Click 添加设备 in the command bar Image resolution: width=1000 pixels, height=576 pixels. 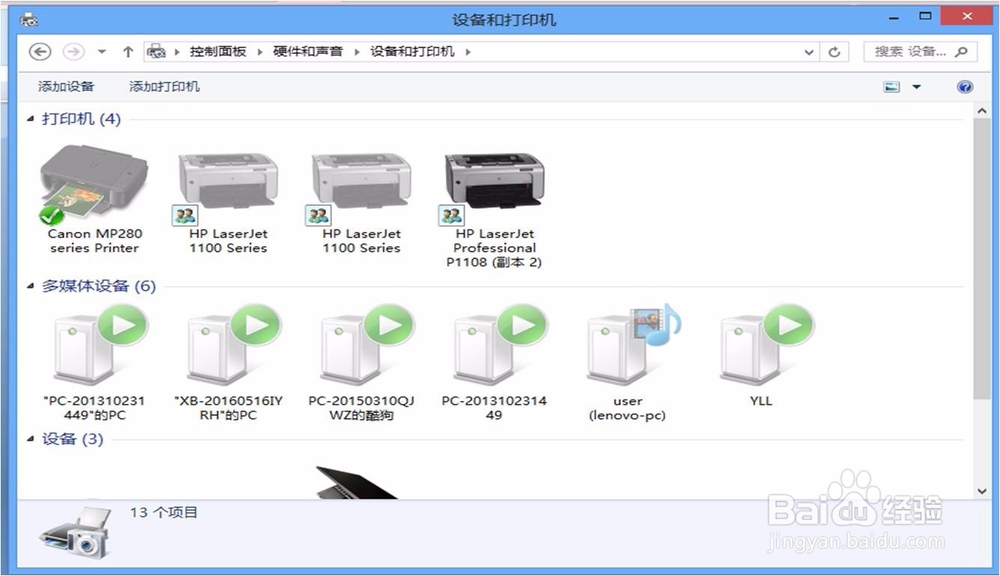click(66, 87)
